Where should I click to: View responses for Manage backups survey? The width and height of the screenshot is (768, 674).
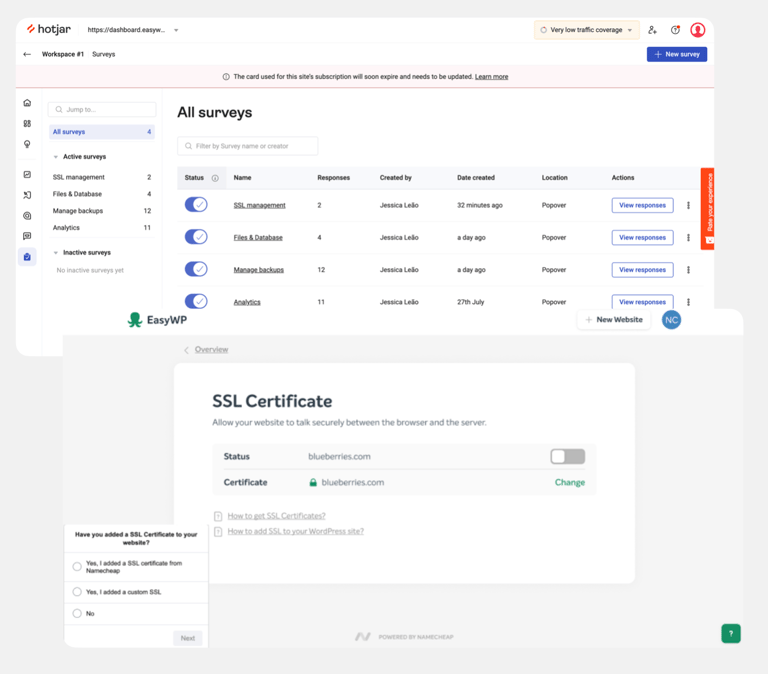tap(642, 270)
